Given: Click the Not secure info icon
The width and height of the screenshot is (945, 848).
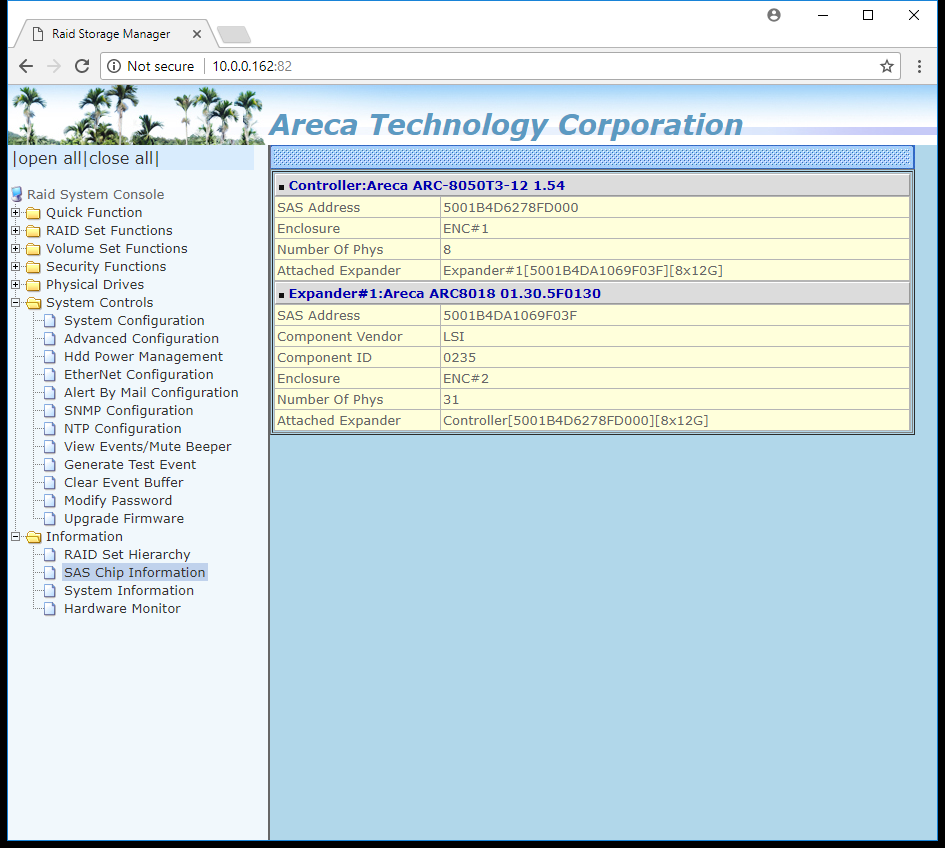Looking at the screenshot, I should tap(114, 66).
